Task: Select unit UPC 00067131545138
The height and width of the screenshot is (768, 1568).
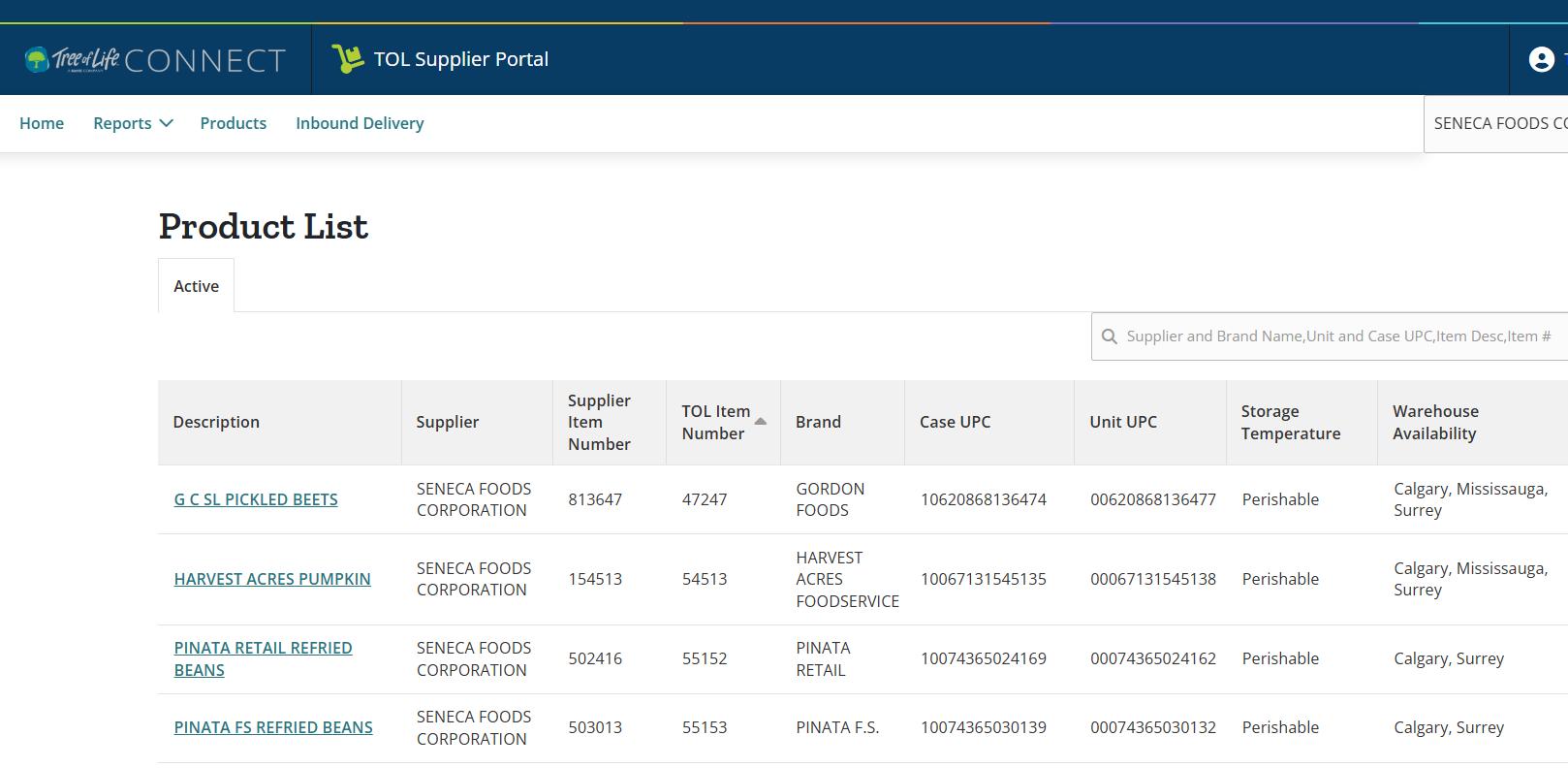Action: [x=1153, y=579]
